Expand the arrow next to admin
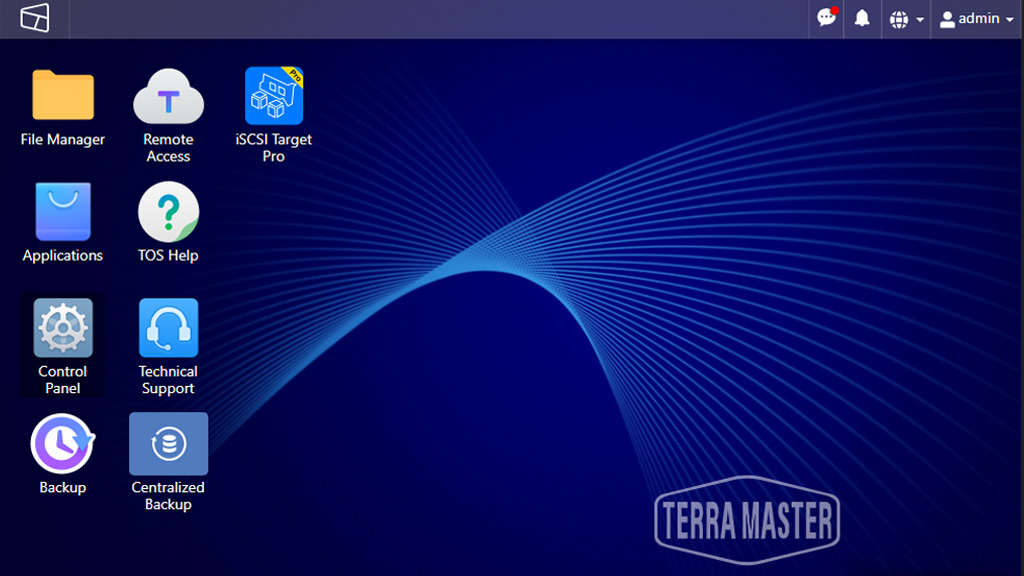1024x576 pixels. pos(1010,20)
